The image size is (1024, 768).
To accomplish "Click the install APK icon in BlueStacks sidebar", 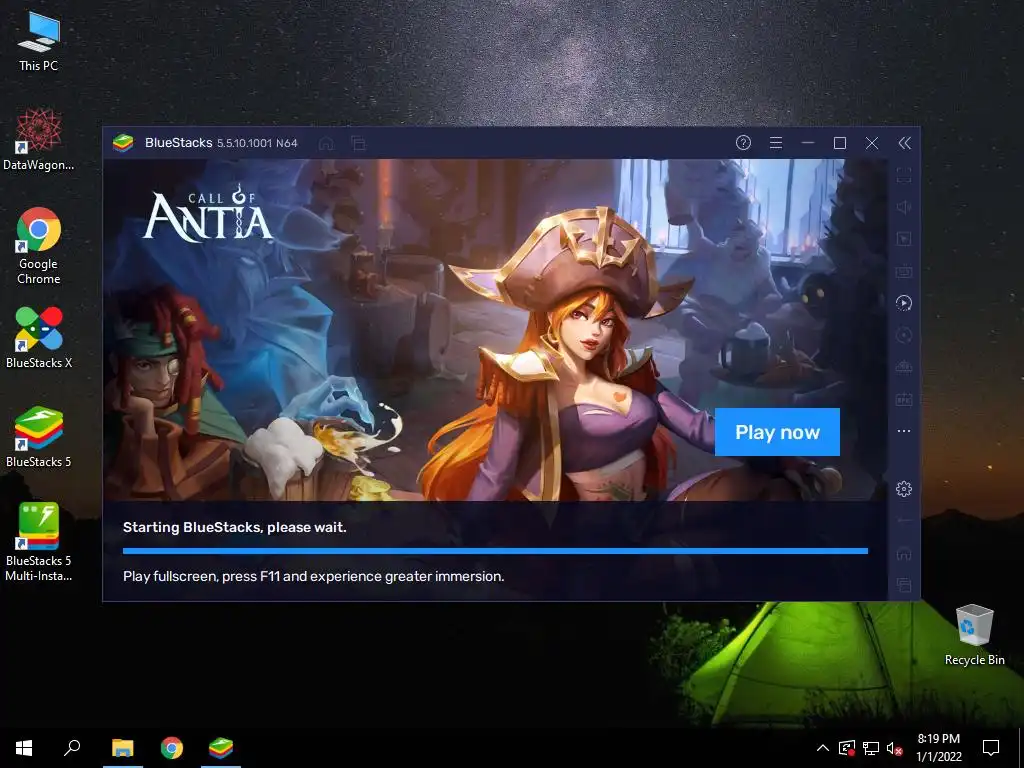I will [x=904, y=399].
